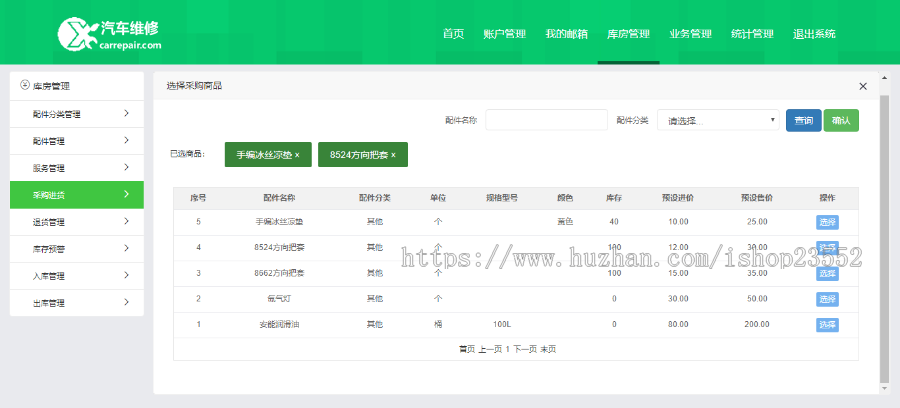Click the dialog vertical scrollbar
Viewport: 900px width, 408px height.
pos(884,238)
